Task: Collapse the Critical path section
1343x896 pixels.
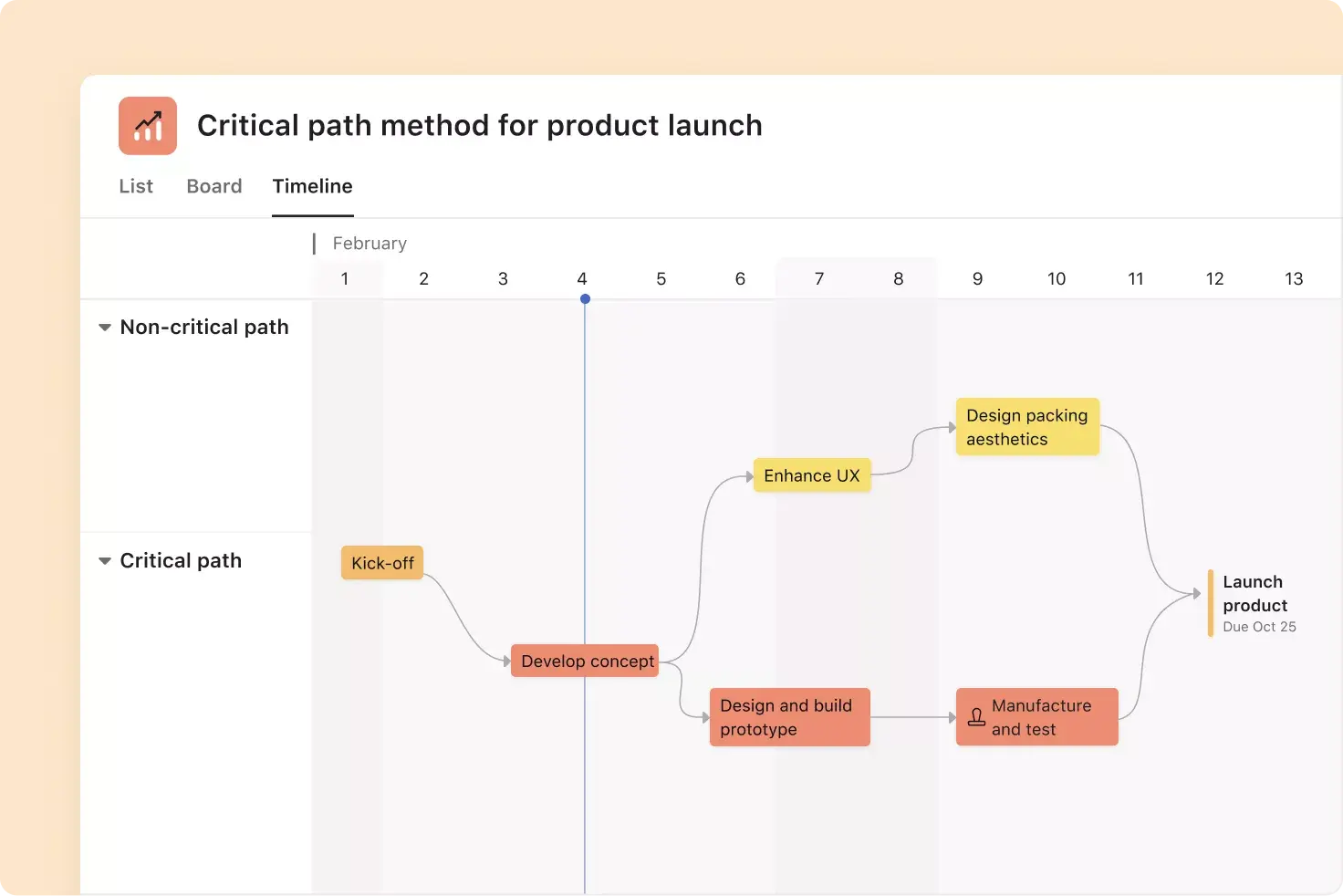Action: (x=104, y=560)
